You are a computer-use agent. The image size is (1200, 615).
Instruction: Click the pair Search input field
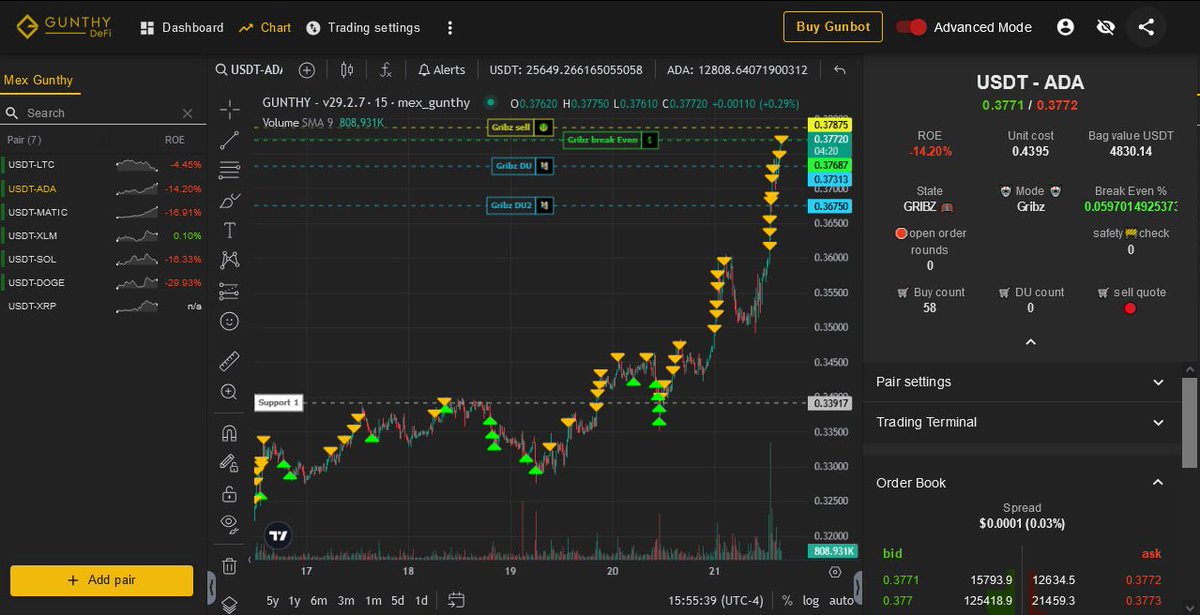click(x=100, y=113)
